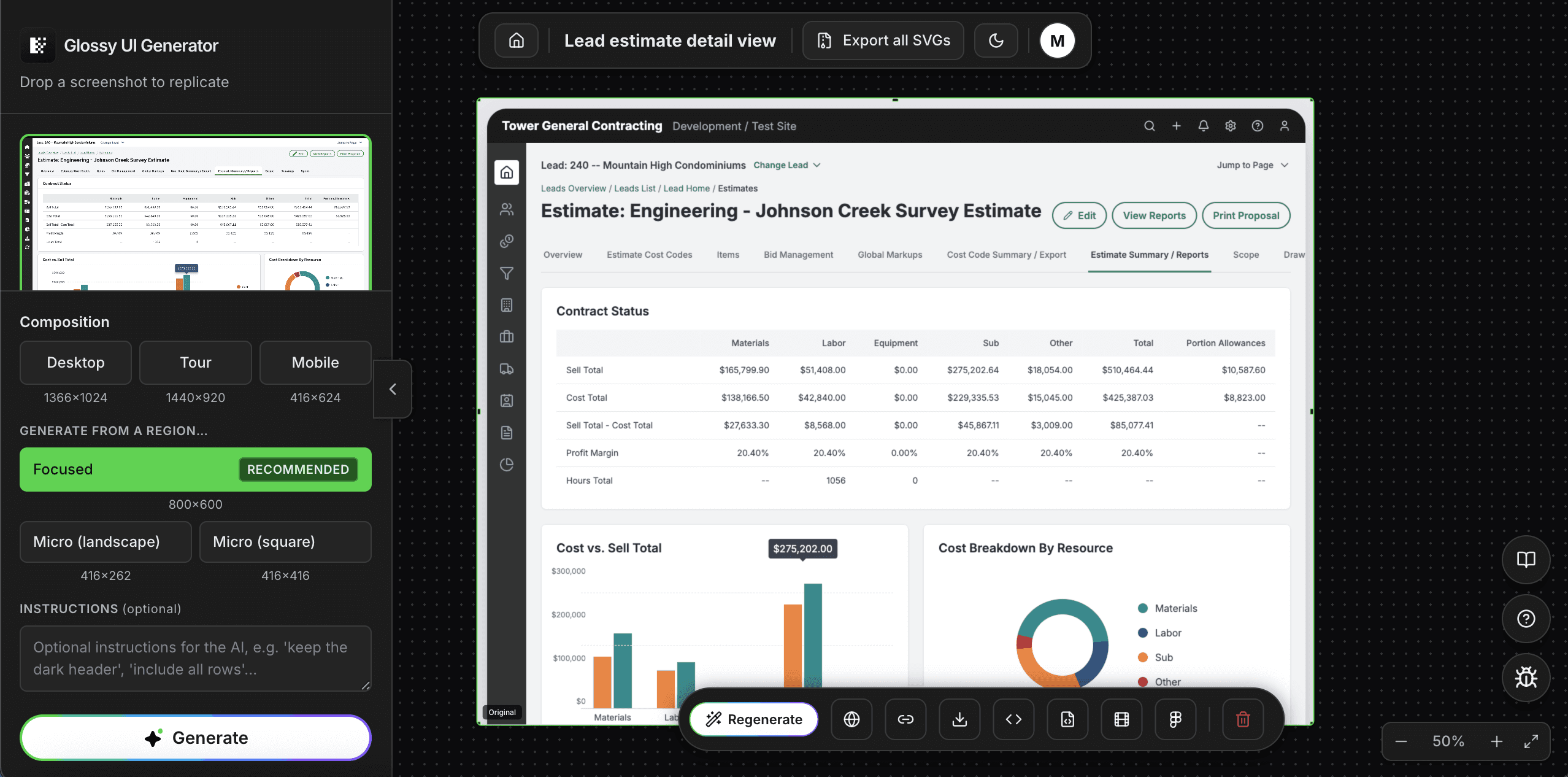Screen dimensions: 1568x777
Task: Collapse the left sidebar panel chevron
Action: click(x=393, y=389)
